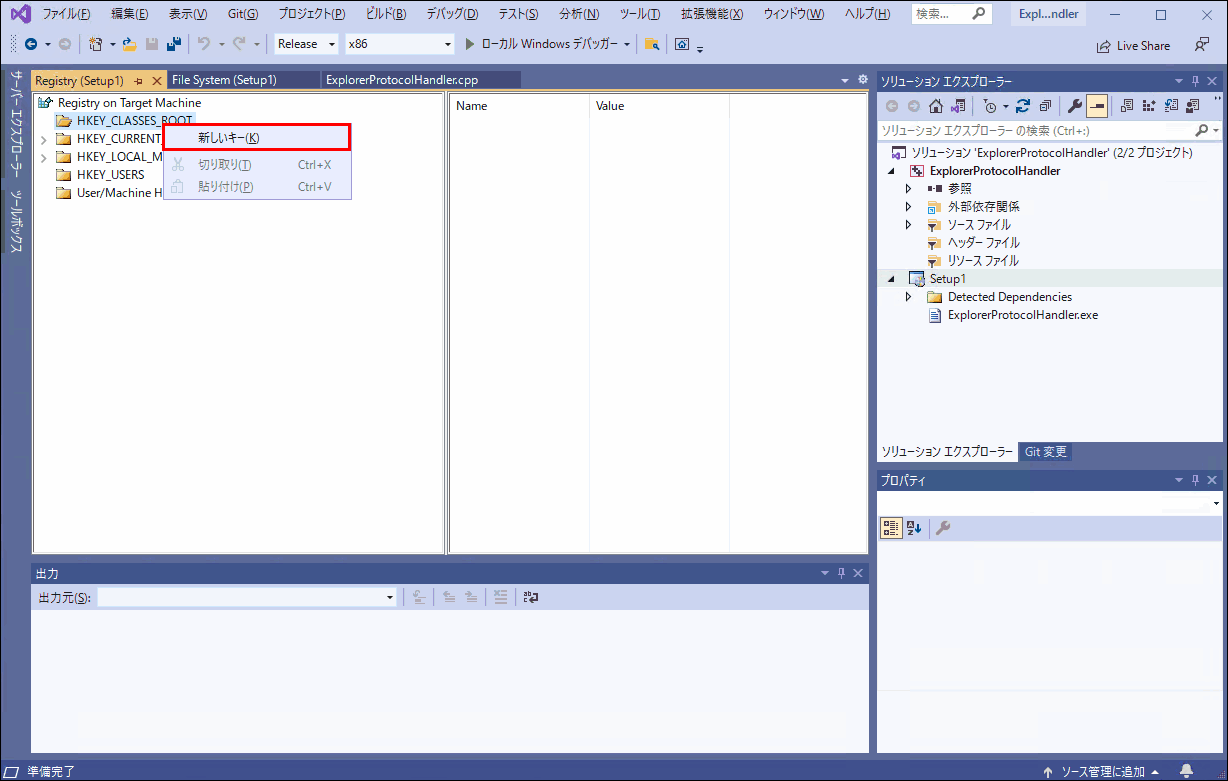This screenshot has width=1228, height=781.
Task: Open the ツールボックス side tab
Action: point(17,221)
